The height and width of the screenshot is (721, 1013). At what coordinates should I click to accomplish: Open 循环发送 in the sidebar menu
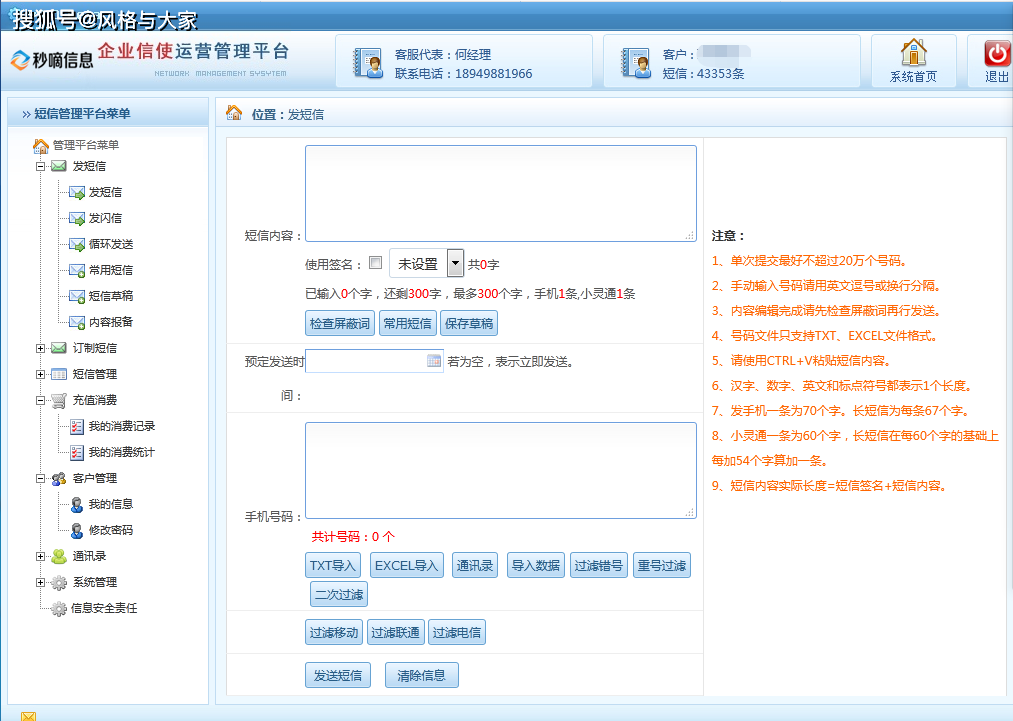point(111,244)
